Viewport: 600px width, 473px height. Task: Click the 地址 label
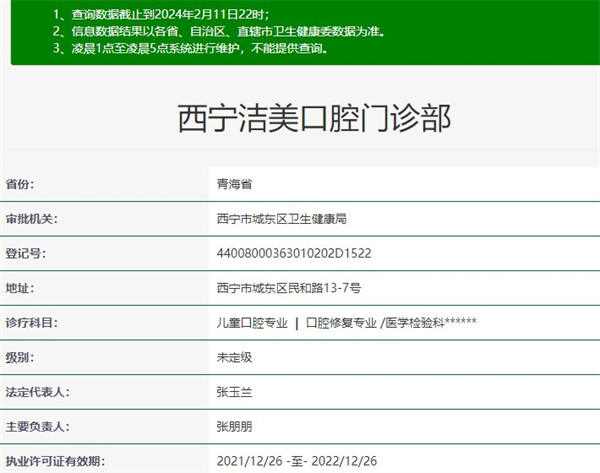coord(20,288)
